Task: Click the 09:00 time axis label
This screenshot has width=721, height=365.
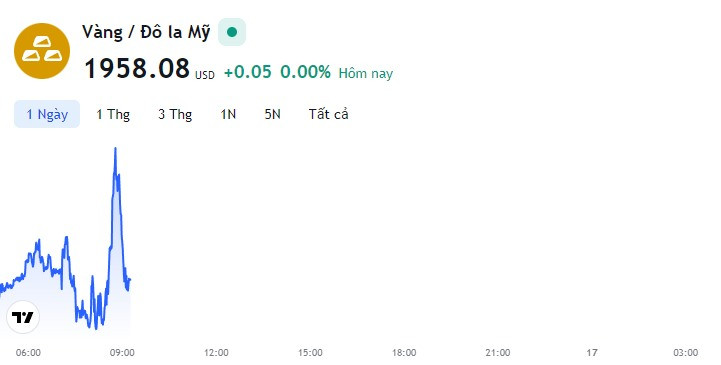Action: point(122,353)
